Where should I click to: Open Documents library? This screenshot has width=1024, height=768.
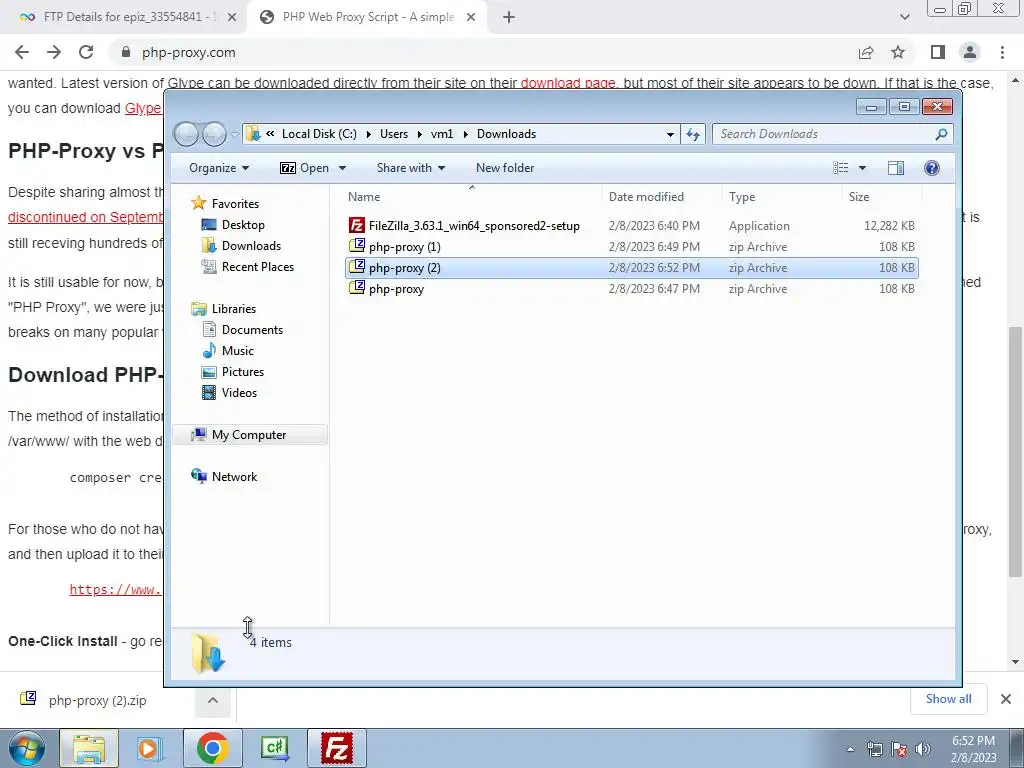(x=242, y=330)
